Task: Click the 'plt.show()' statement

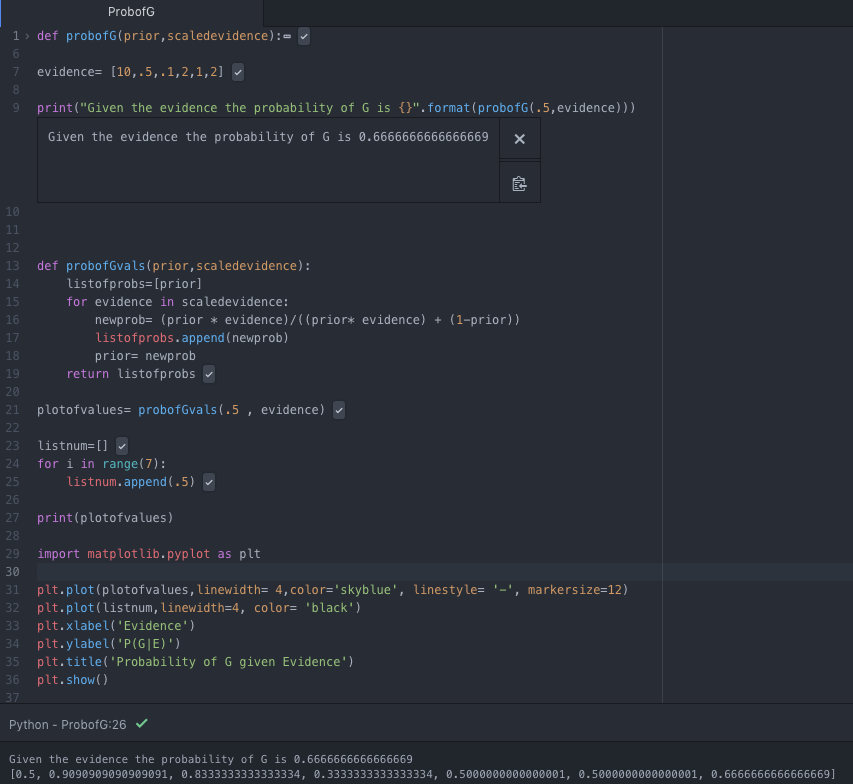Action: point(73,680)
